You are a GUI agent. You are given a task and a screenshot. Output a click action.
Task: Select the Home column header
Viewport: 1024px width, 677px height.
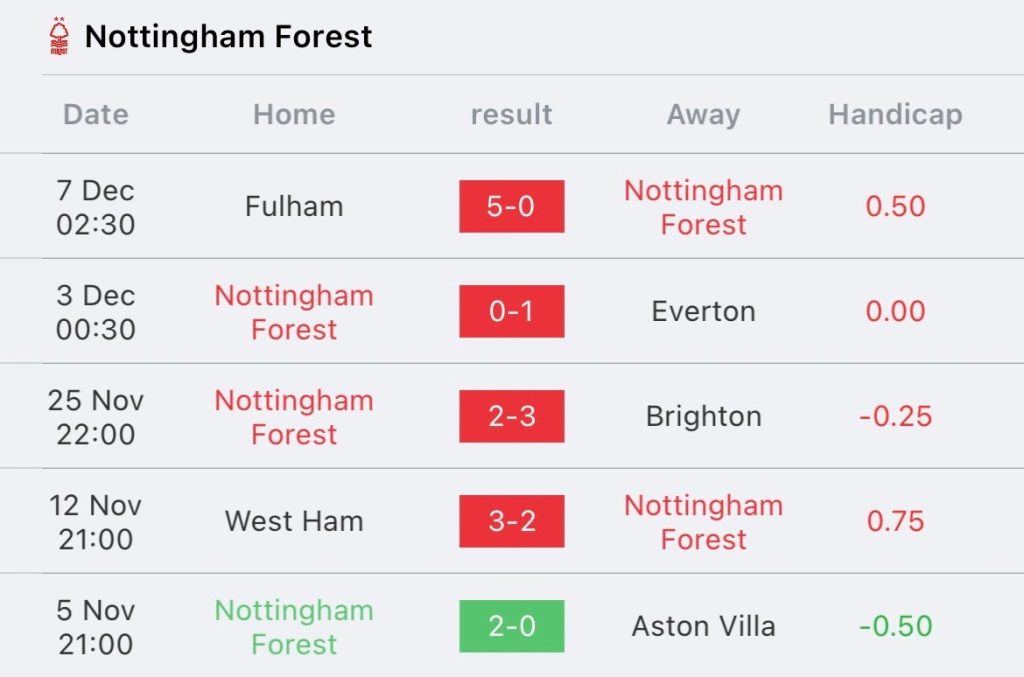[x=294, y=114]
